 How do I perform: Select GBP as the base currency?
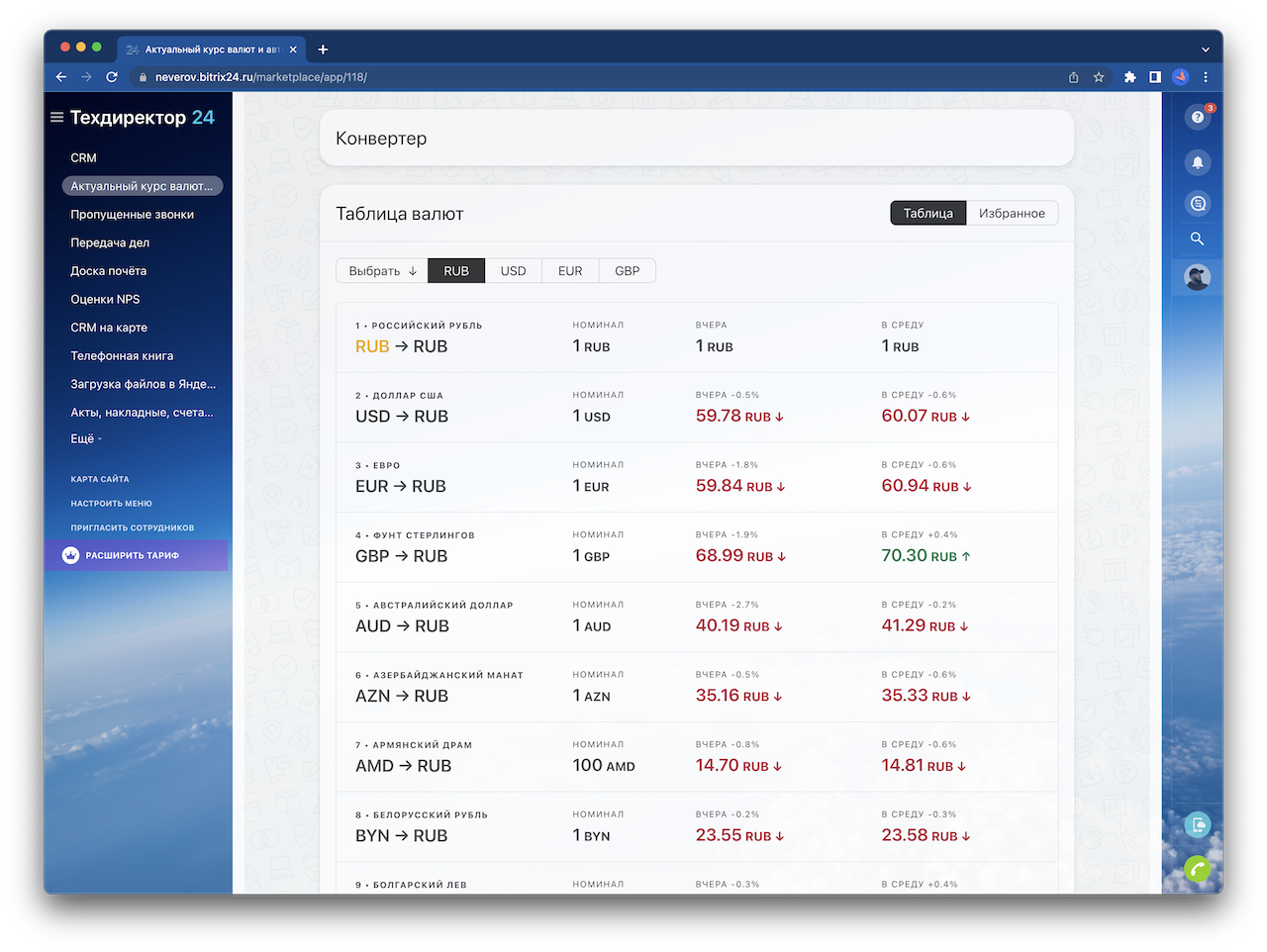coord(627,271)
